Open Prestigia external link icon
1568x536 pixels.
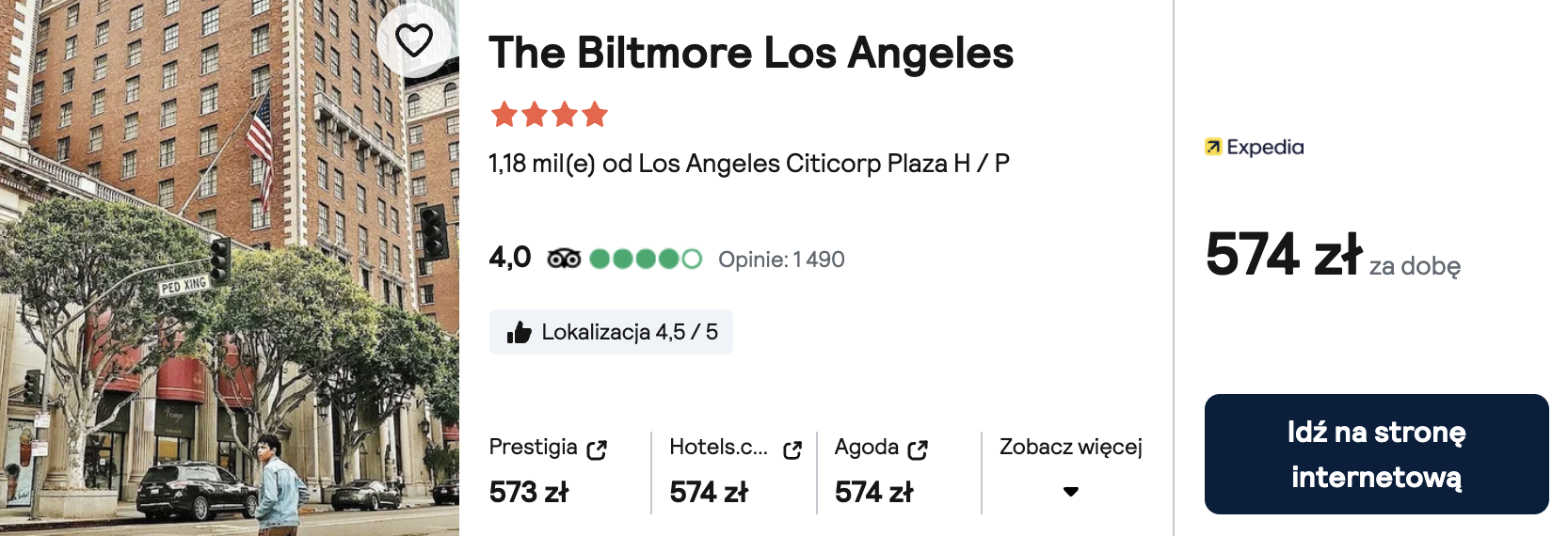click(597, 449)
